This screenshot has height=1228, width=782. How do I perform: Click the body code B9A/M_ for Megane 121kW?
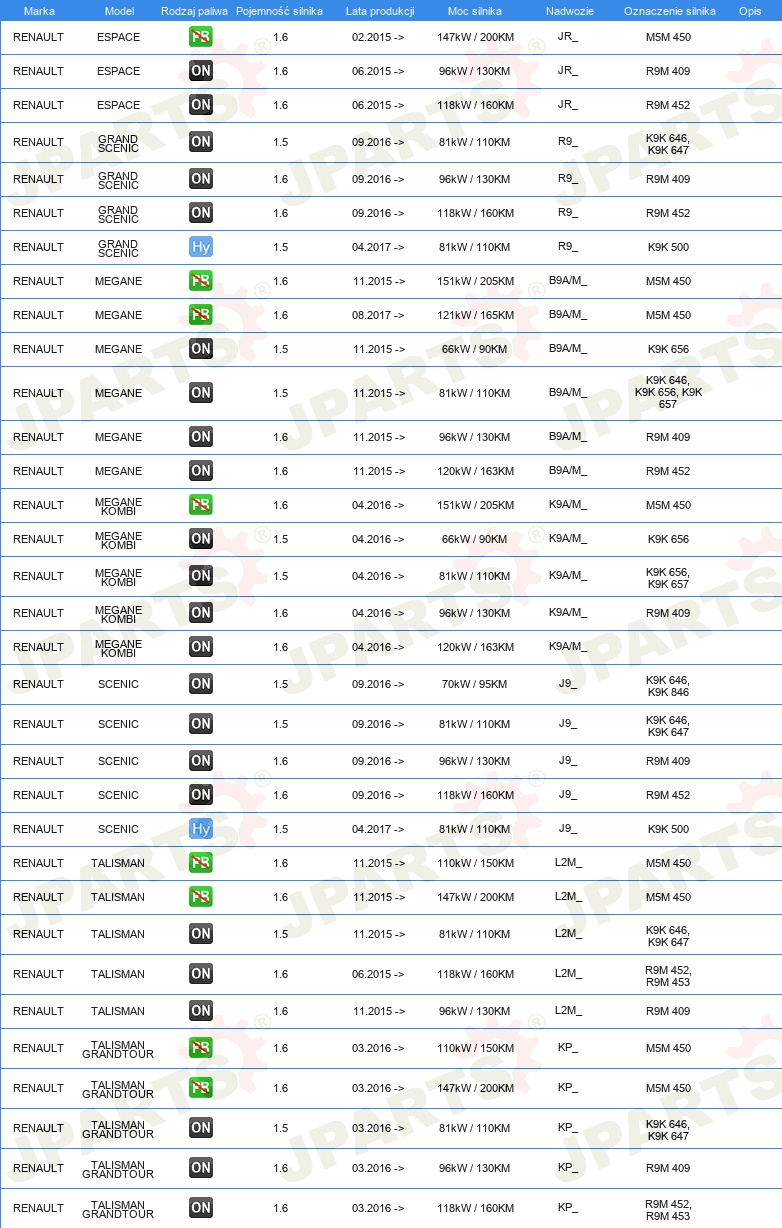(568, 315)
